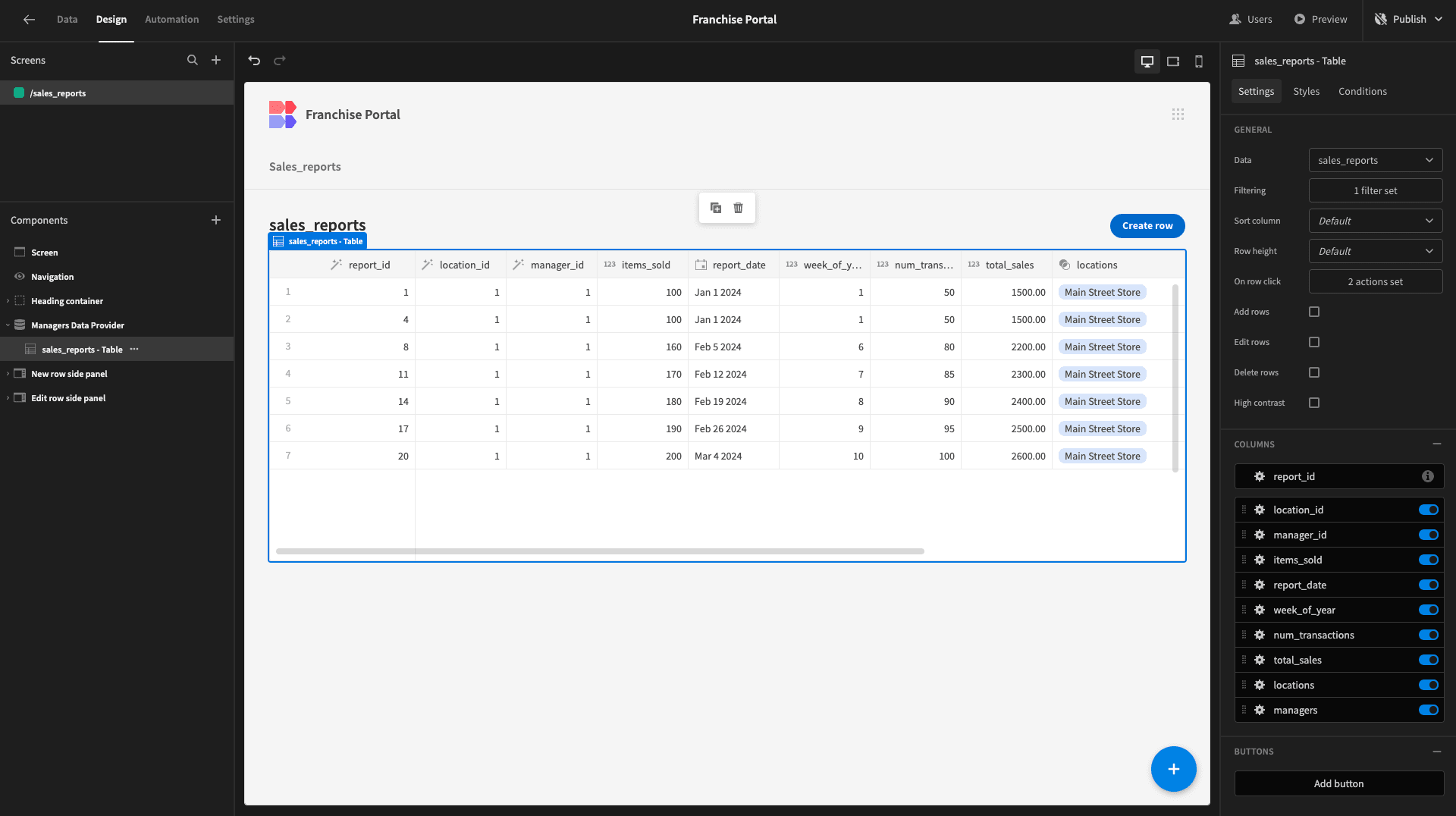Viewport: 1456px width, 816px height.
Task: Open the Sort column dropdown
Action: coord(1376,221)
